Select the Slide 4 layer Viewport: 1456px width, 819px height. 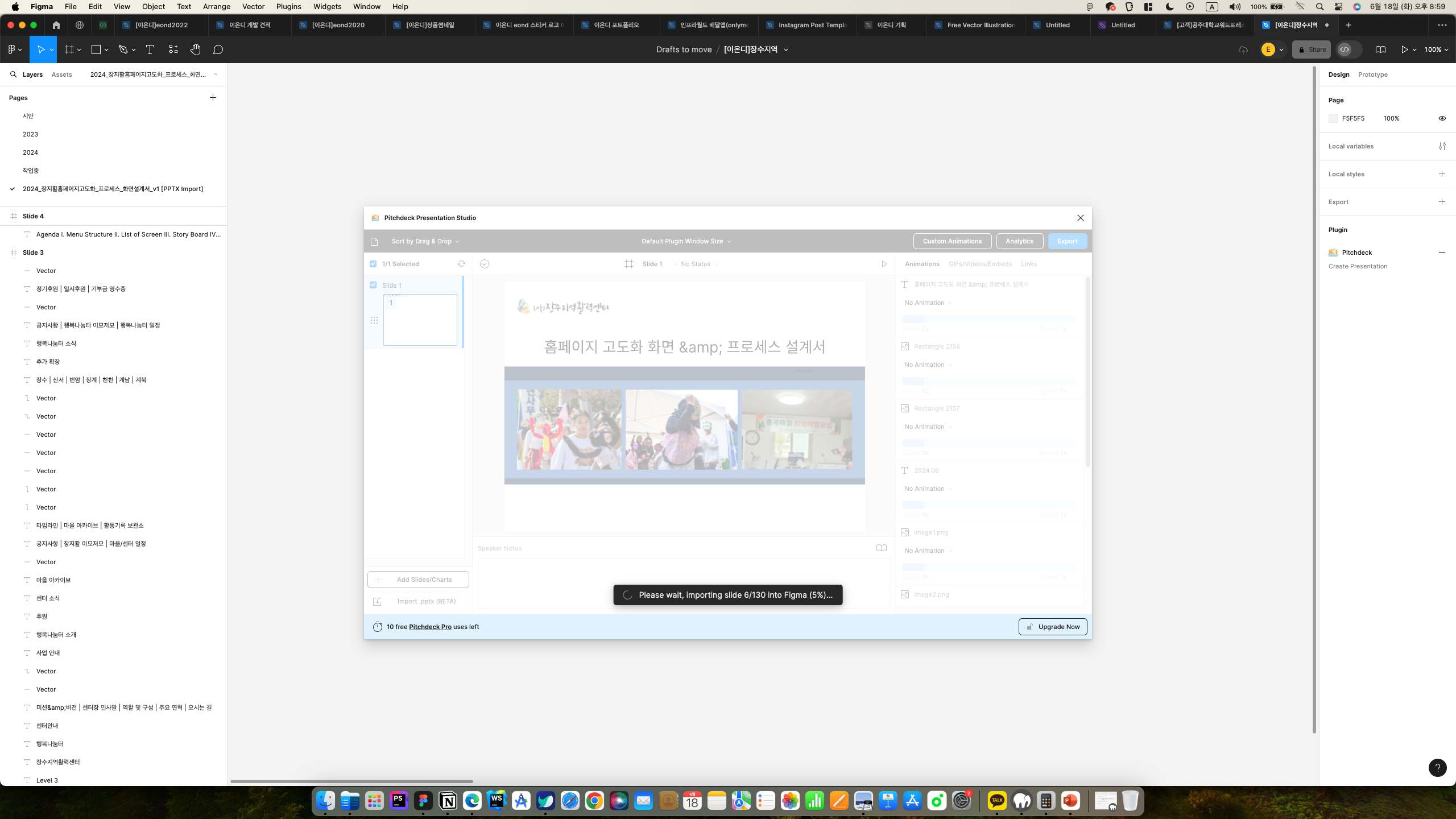(113, 216)
